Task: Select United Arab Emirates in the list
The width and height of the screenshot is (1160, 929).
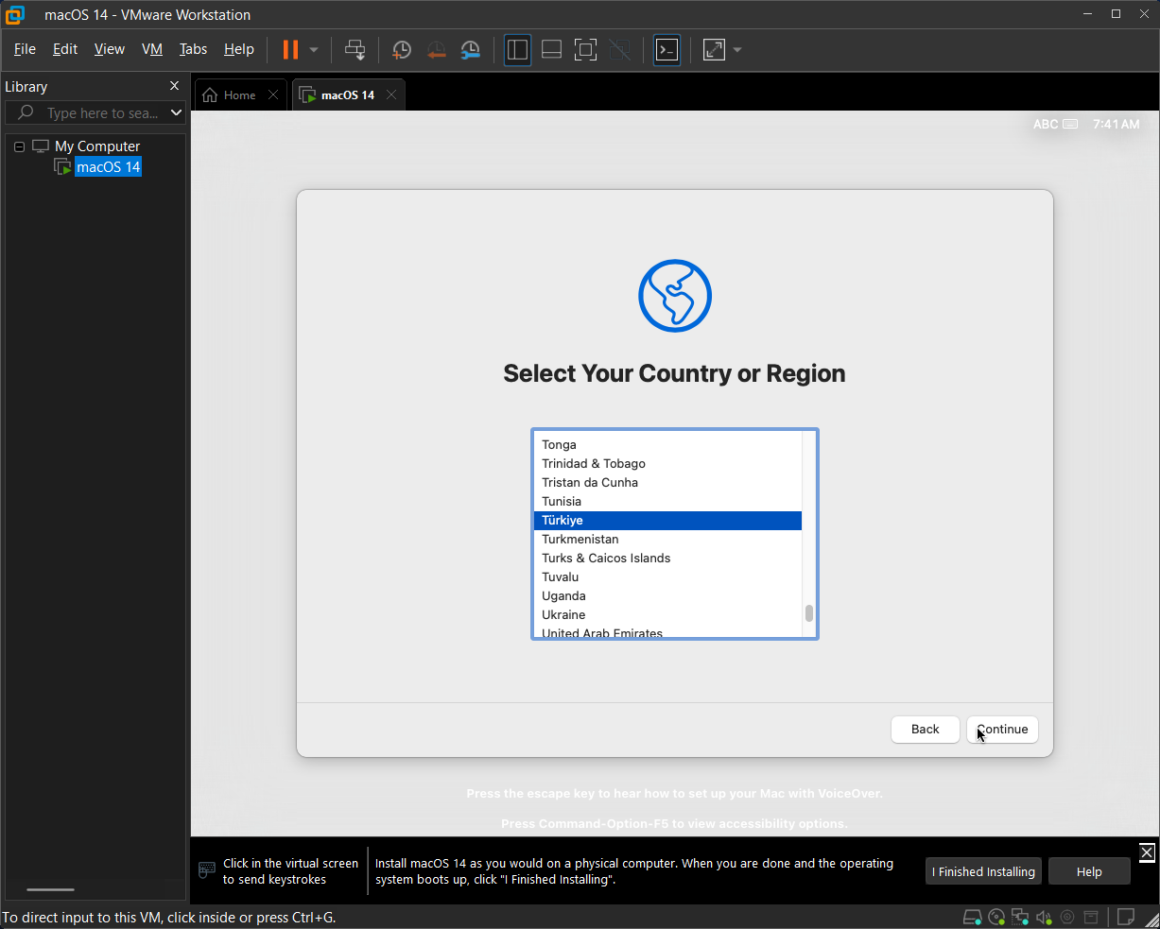Action: (667, 632)
